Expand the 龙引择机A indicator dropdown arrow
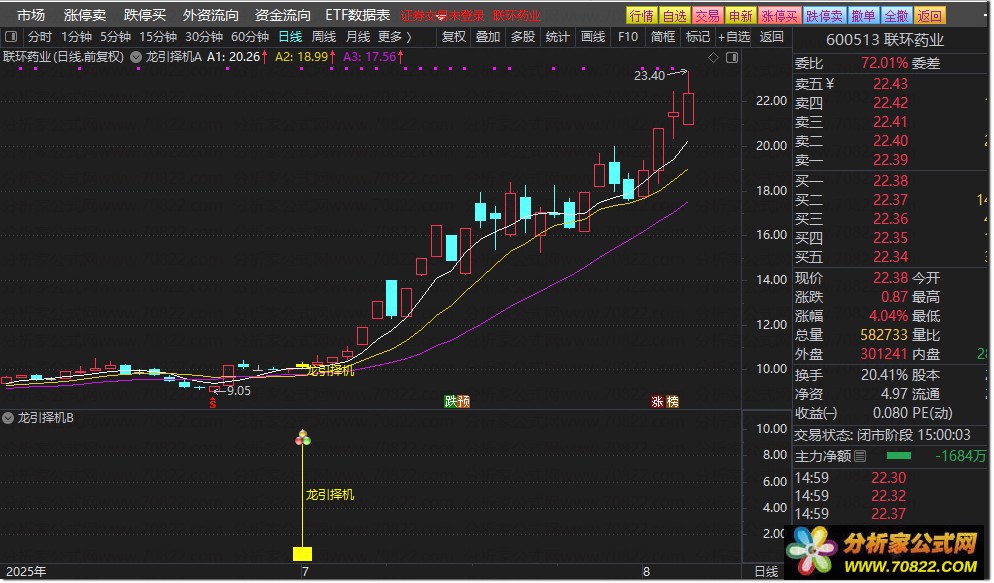This screenshot has height=583, width=994. [136, 57]
